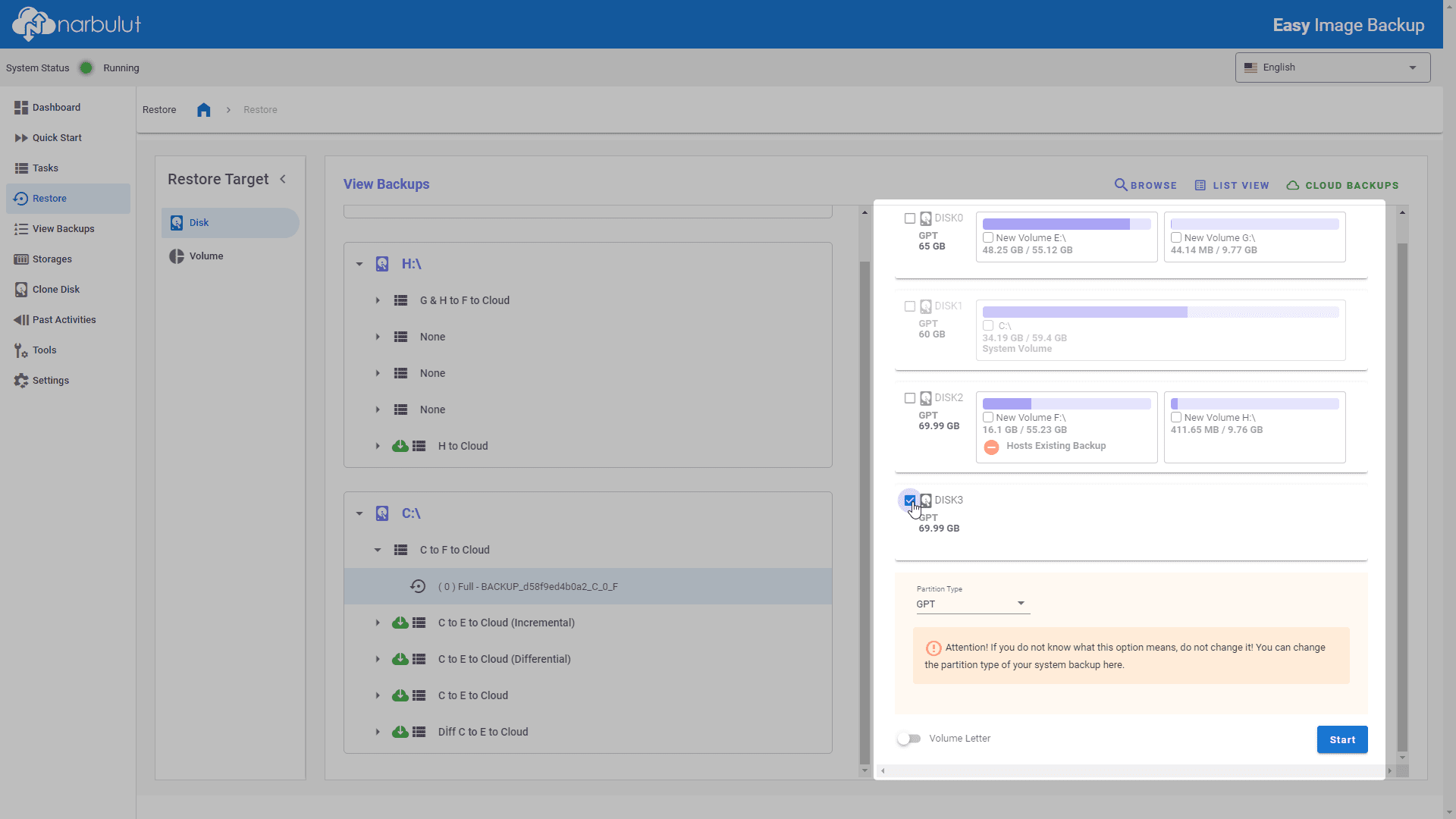Viewport: 1456px width, 819px height.
Task: Click the attention exclamation icon
Action: 934,648
